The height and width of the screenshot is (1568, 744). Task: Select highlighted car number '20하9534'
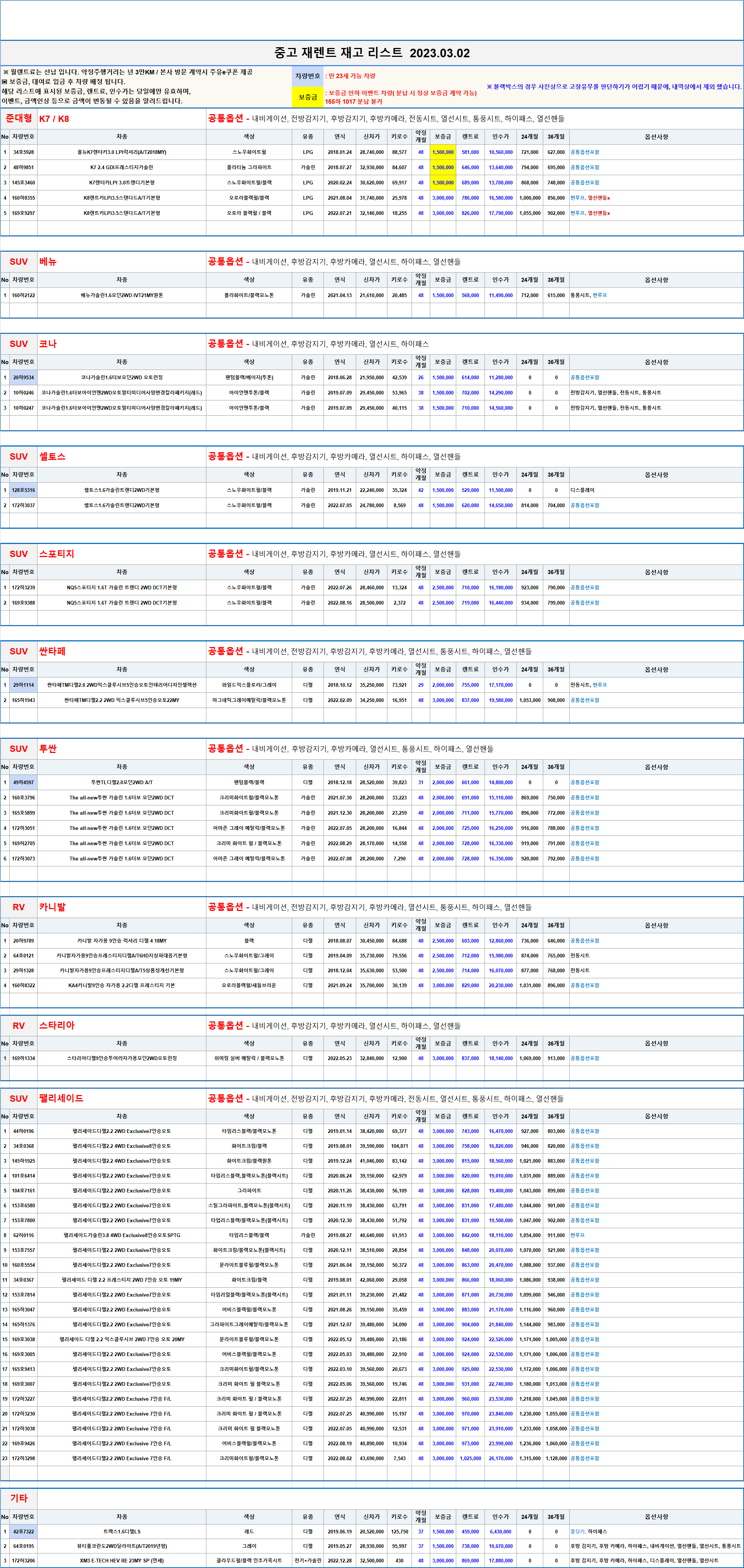click(24, 377)
